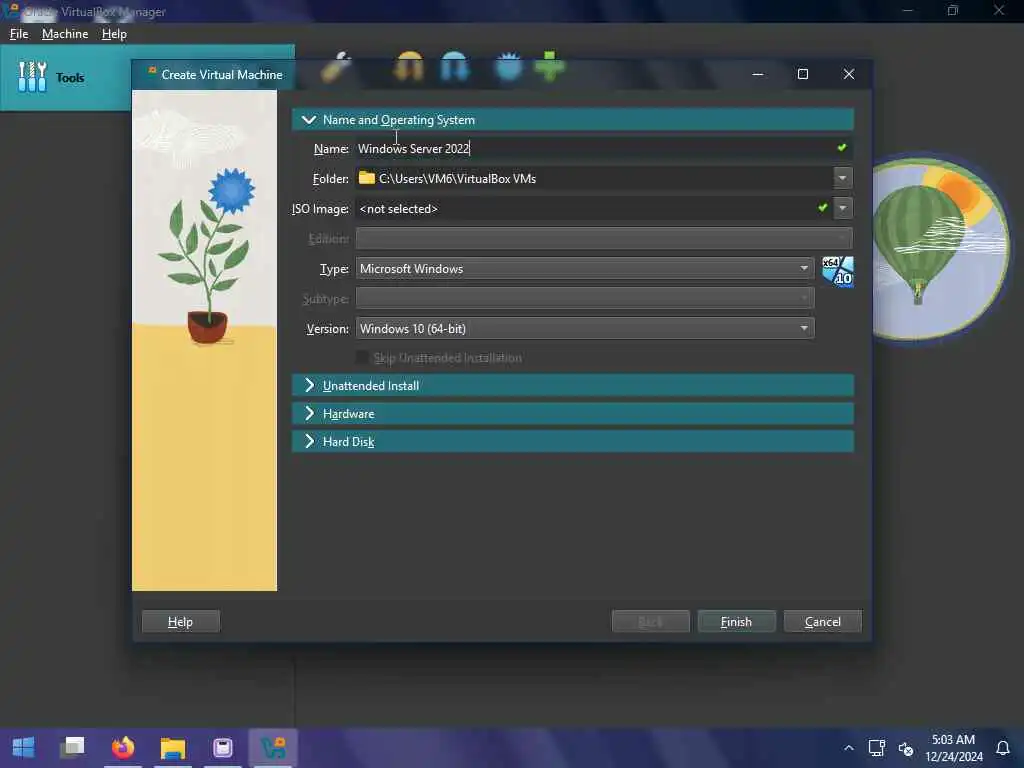
Task: Open the ISO Image dropdown arrow
Action: [842, 208]
